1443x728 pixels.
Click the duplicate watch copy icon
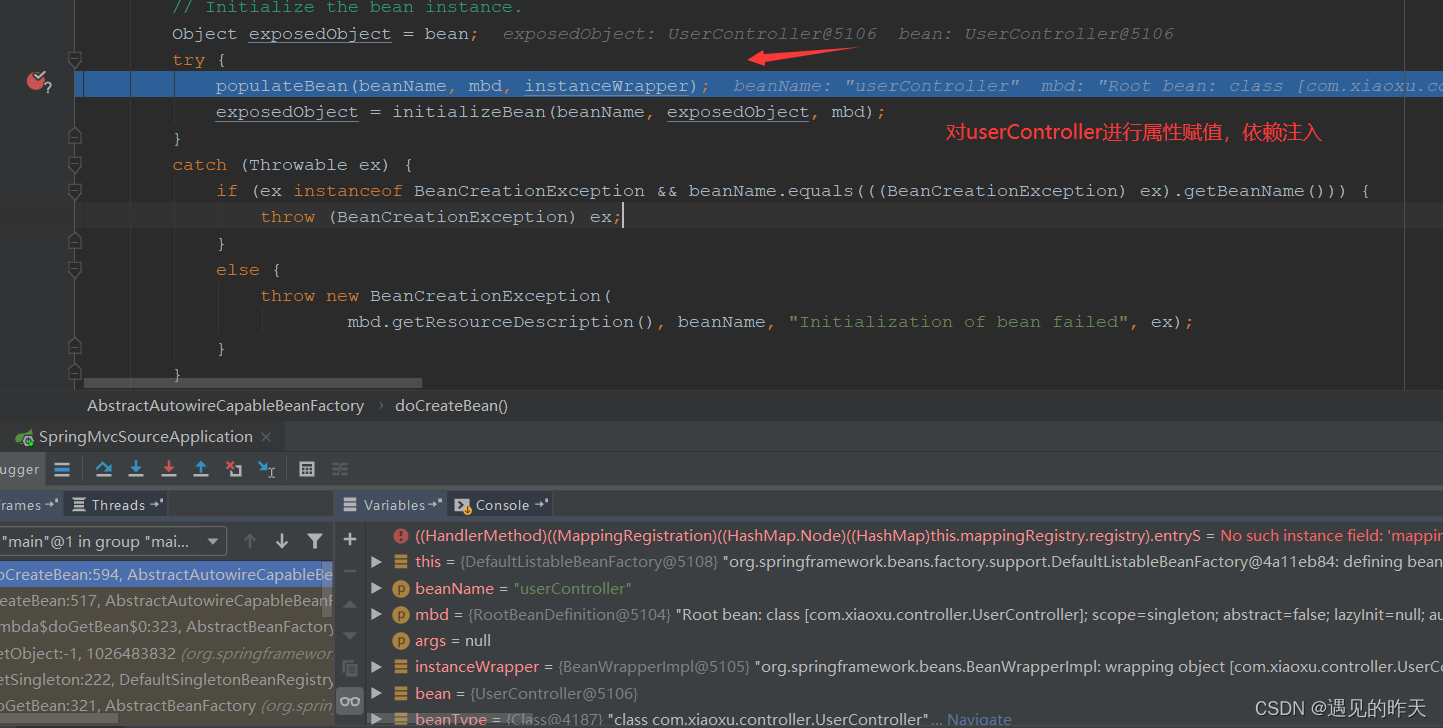point(349,667)
